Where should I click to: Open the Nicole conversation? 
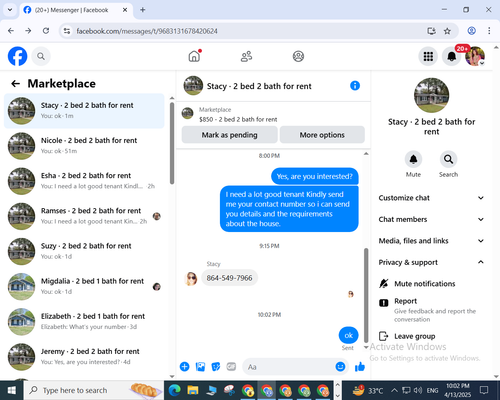(x=84, y=146)
